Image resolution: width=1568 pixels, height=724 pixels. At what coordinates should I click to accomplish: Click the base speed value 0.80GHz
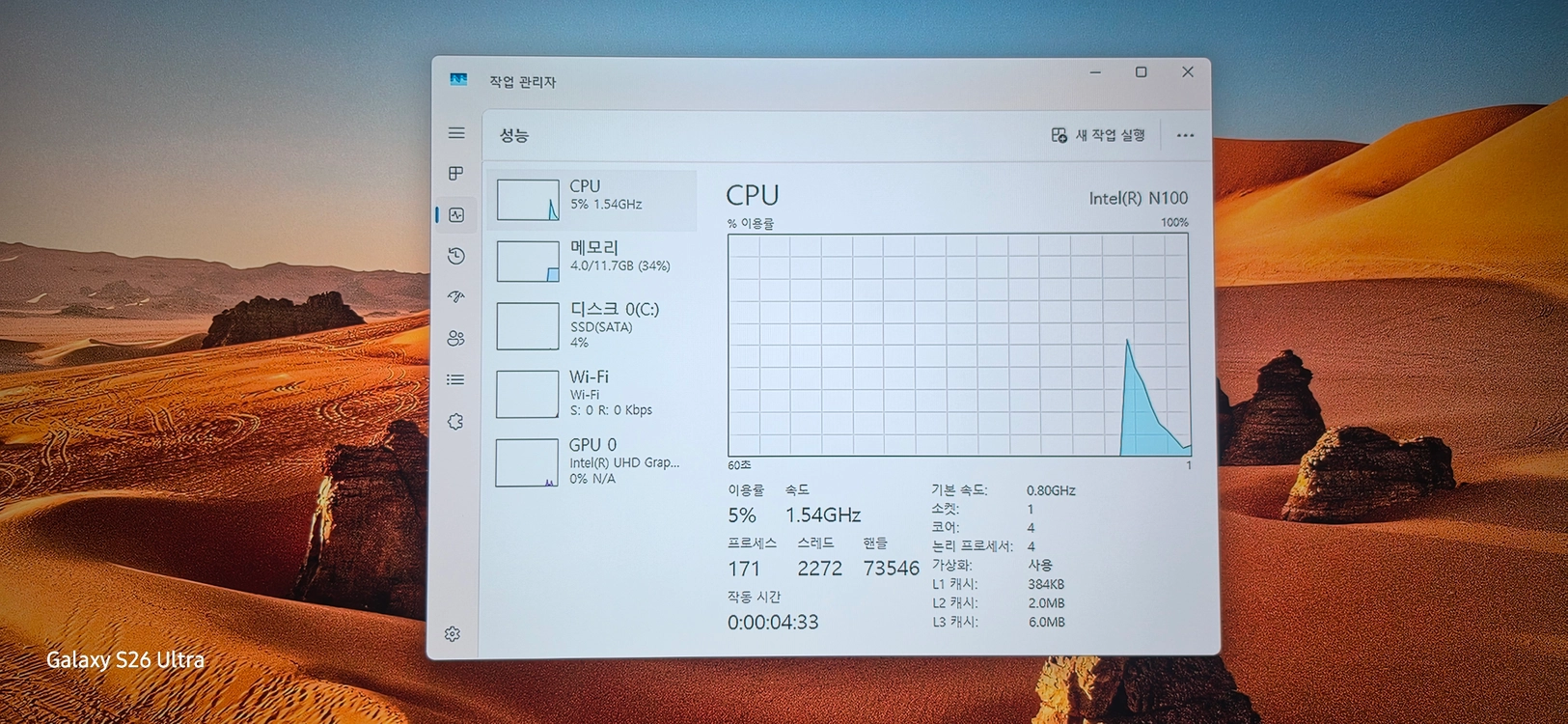1051,490
